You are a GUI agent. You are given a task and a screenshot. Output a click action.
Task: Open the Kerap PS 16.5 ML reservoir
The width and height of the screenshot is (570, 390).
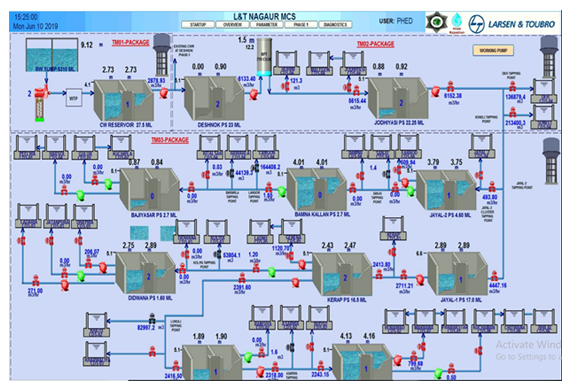point(342,274)
